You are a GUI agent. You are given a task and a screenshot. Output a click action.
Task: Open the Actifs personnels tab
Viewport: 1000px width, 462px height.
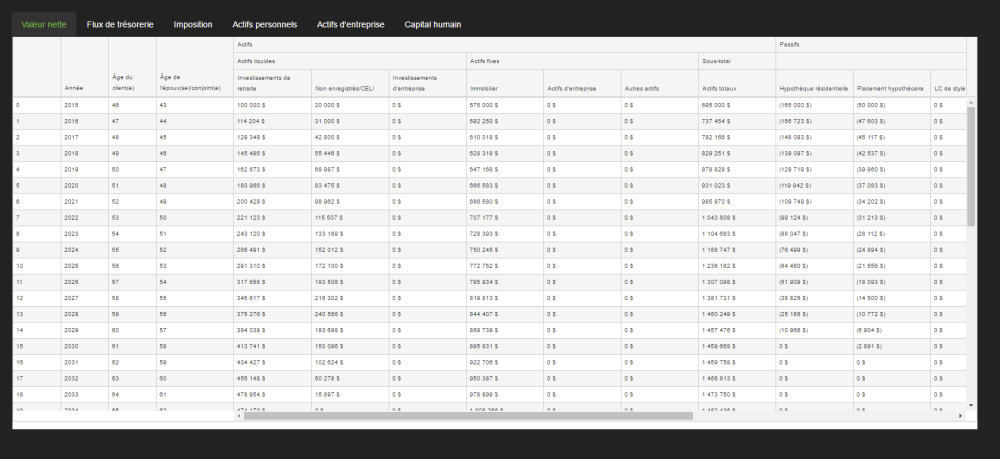265,24
